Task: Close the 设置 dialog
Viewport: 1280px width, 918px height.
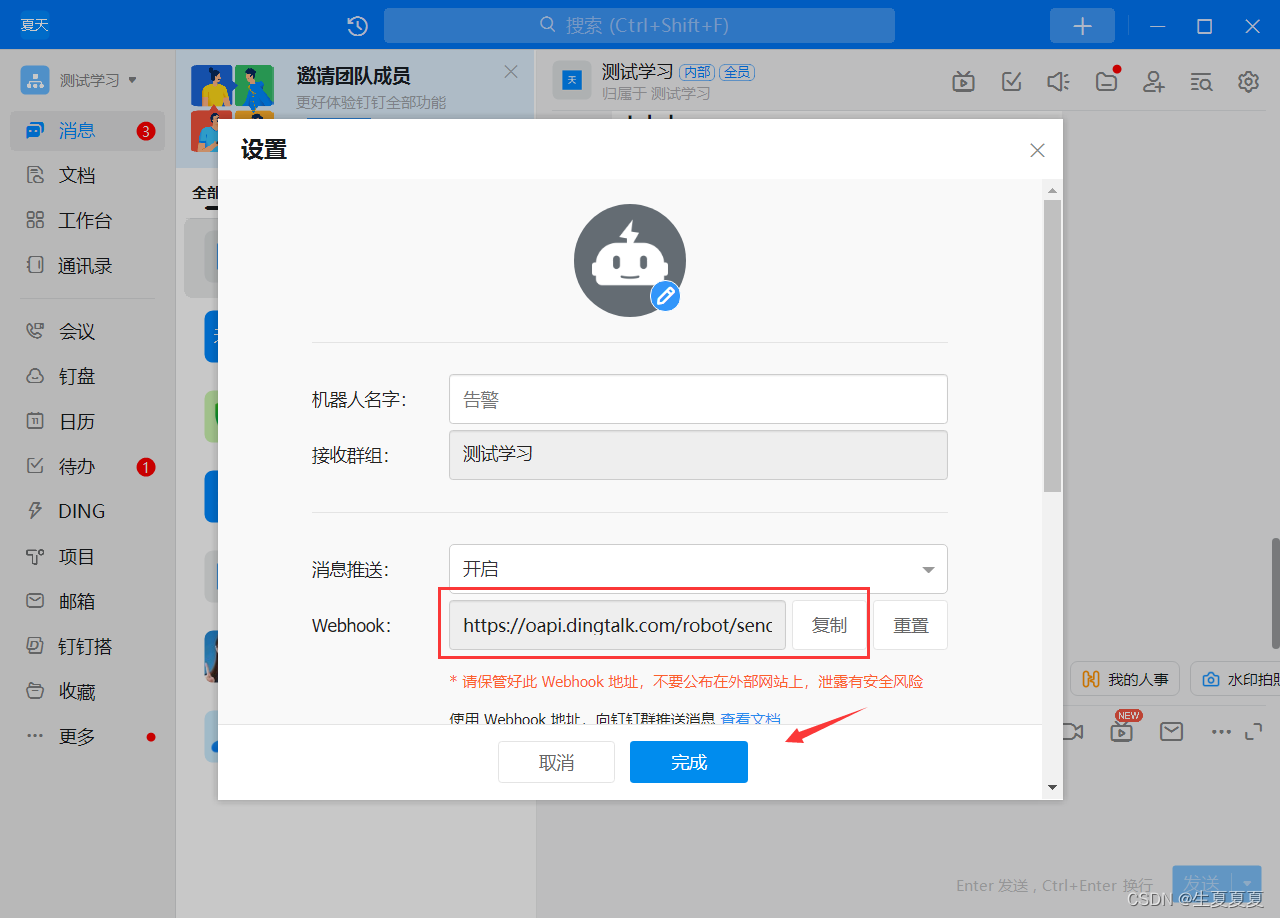Action: tap(1037, 150)
